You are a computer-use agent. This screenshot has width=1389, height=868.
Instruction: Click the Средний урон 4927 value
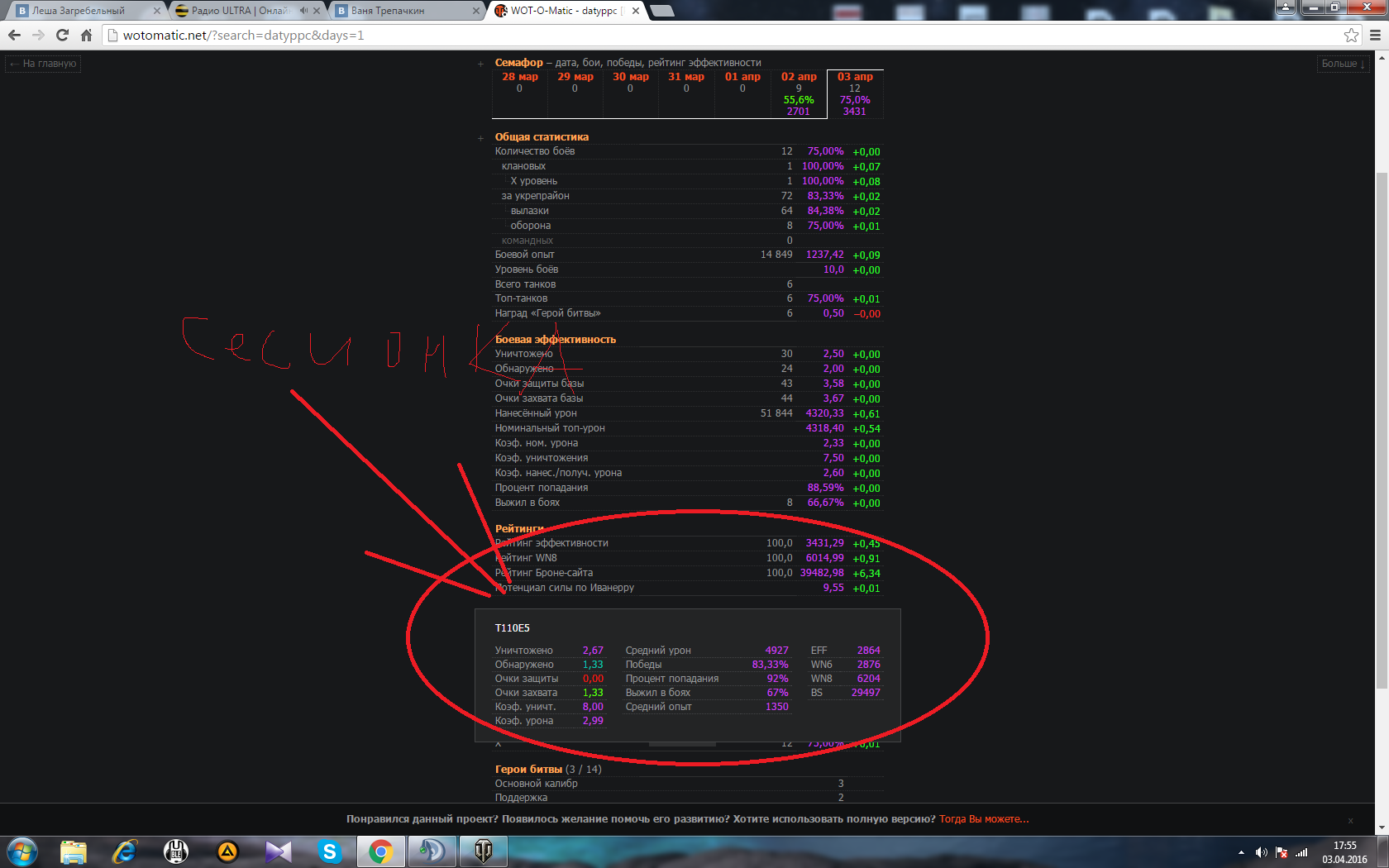point(776,651)
